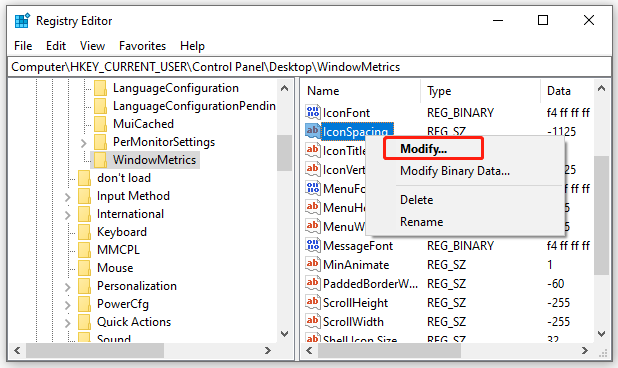The height and width of the screenshot is (368, 618).
Task: Click the IconVert string value icon
Action: click(x=313, y=169)
